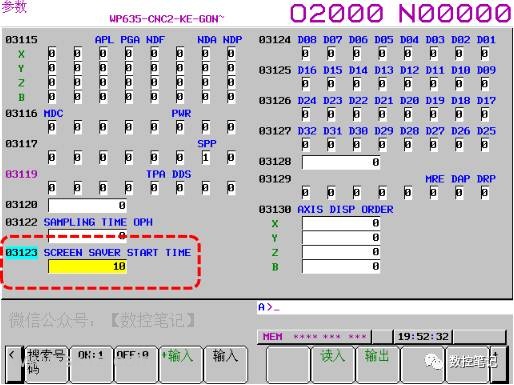
Task: Select the B-row NDP bit of 03115
Action: (x=231, y=97)
